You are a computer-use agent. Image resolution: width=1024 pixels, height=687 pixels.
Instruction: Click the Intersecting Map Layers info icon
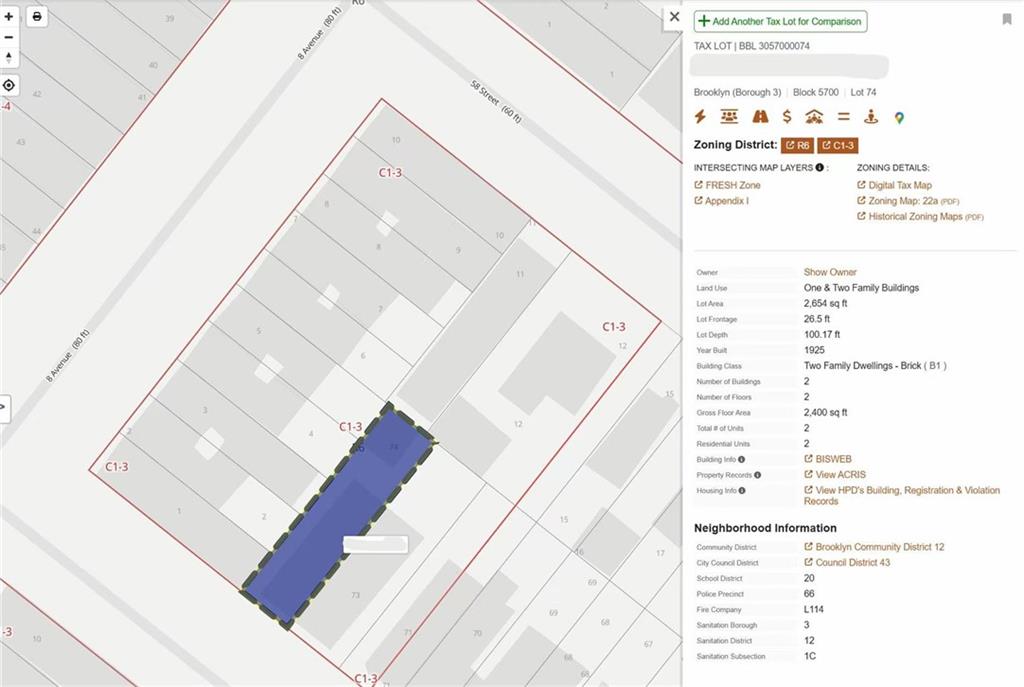819,168
